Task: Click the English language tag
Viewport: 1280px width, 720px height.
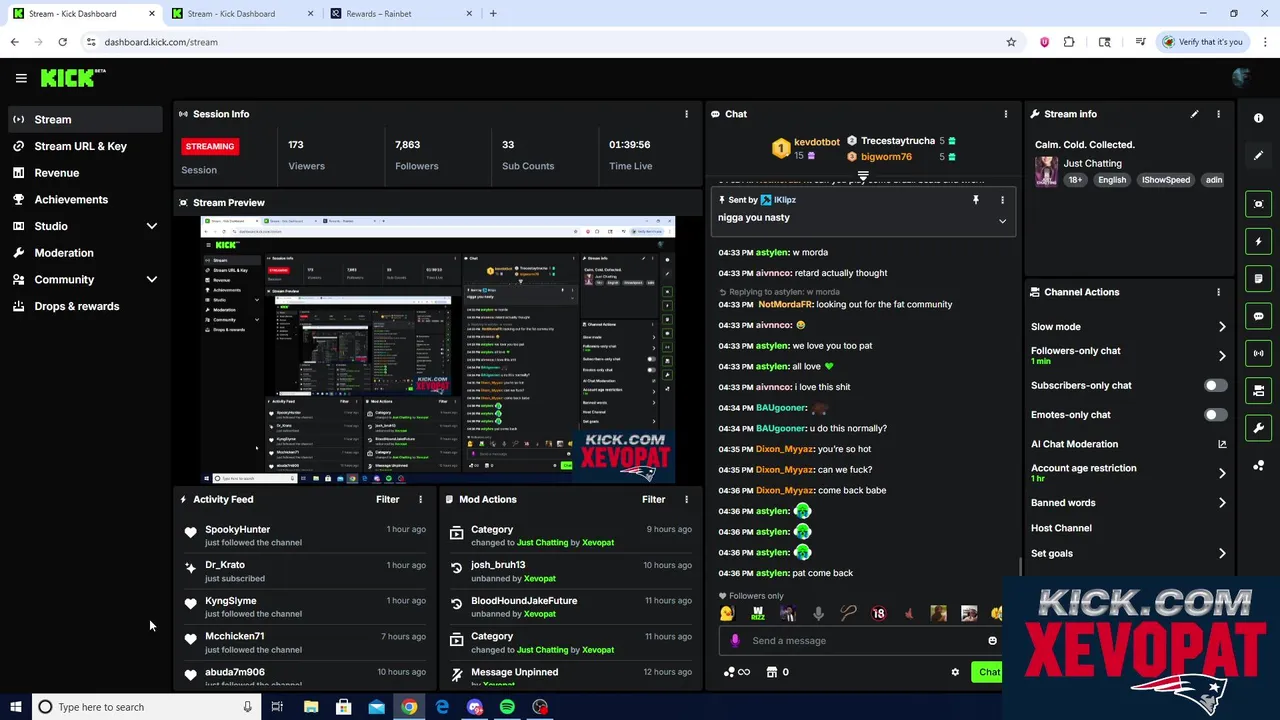Action: pos(1111,180)
